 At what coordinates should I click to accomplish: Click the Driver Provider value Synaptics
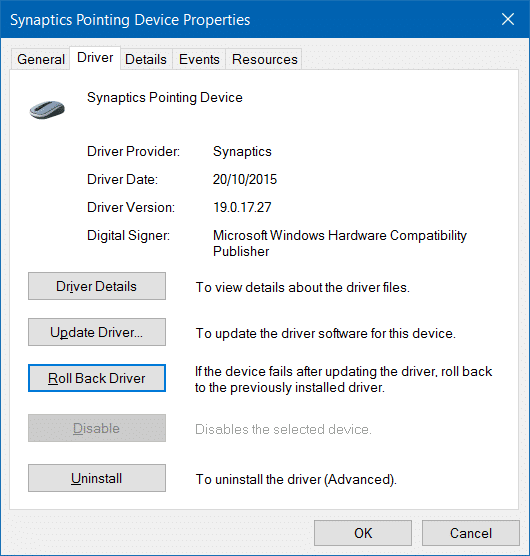pyautogui.click(x=242, y=152)
